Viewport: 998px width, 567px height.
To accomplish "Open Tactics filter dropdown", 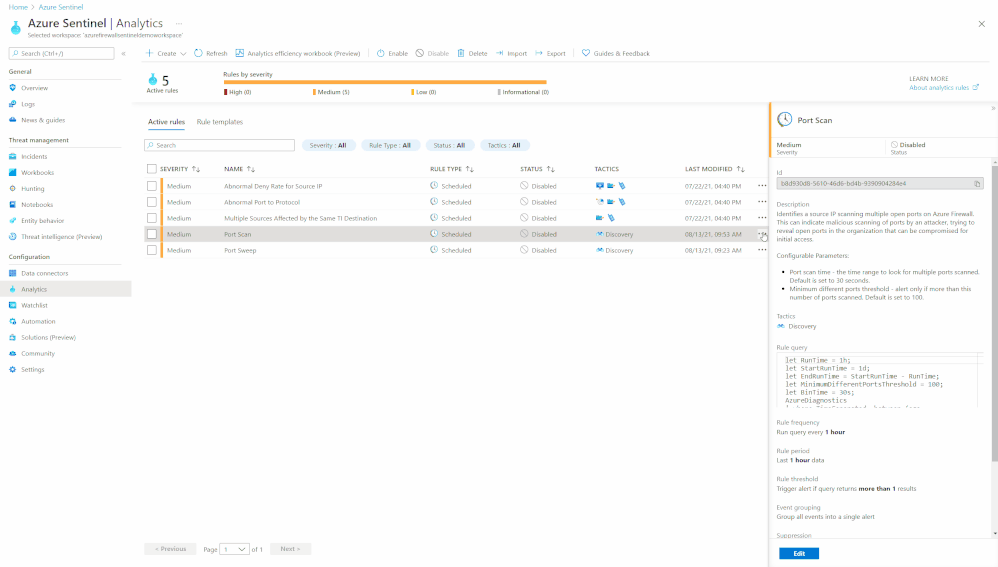I will click(x=504, y=145).
